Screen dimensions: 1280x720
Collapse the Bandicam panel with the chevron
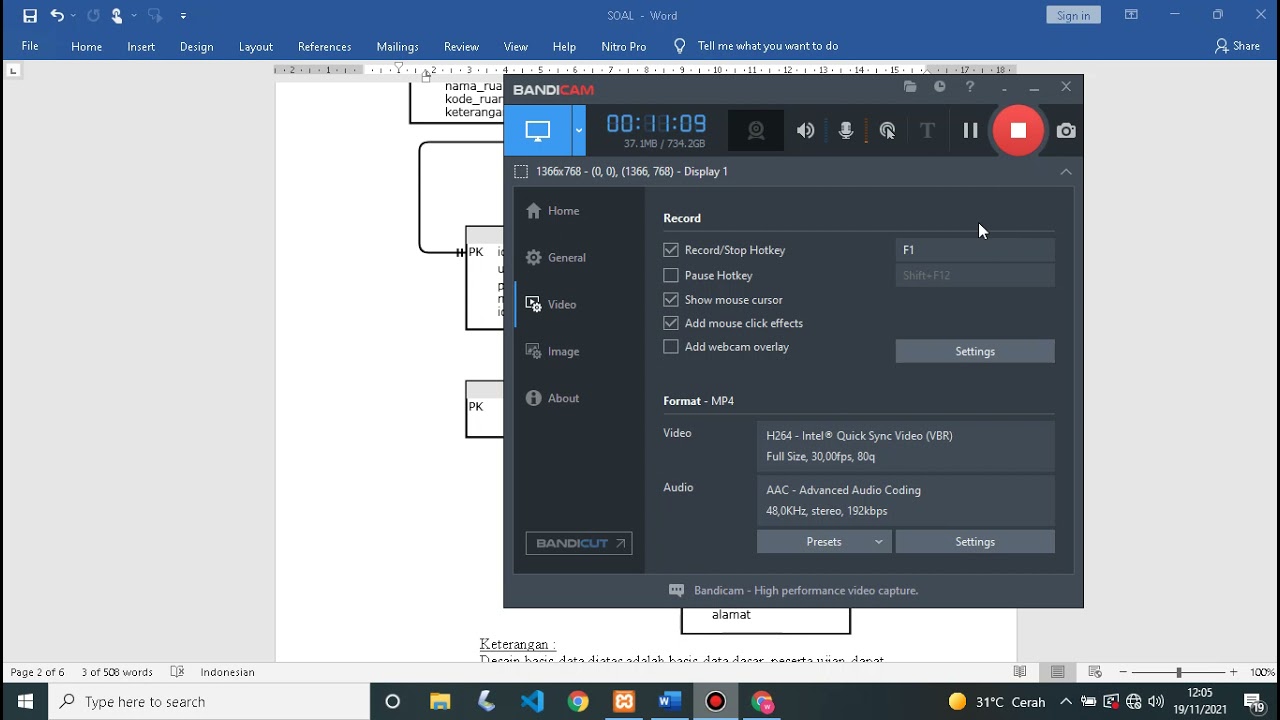(x=1066, y=171)
